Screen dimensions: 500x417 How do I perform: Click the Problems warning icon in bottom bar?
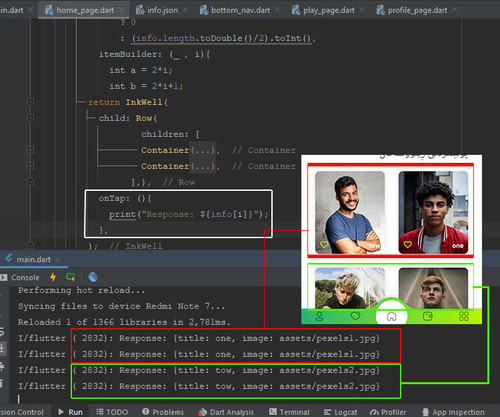click(x=145, y=412)
